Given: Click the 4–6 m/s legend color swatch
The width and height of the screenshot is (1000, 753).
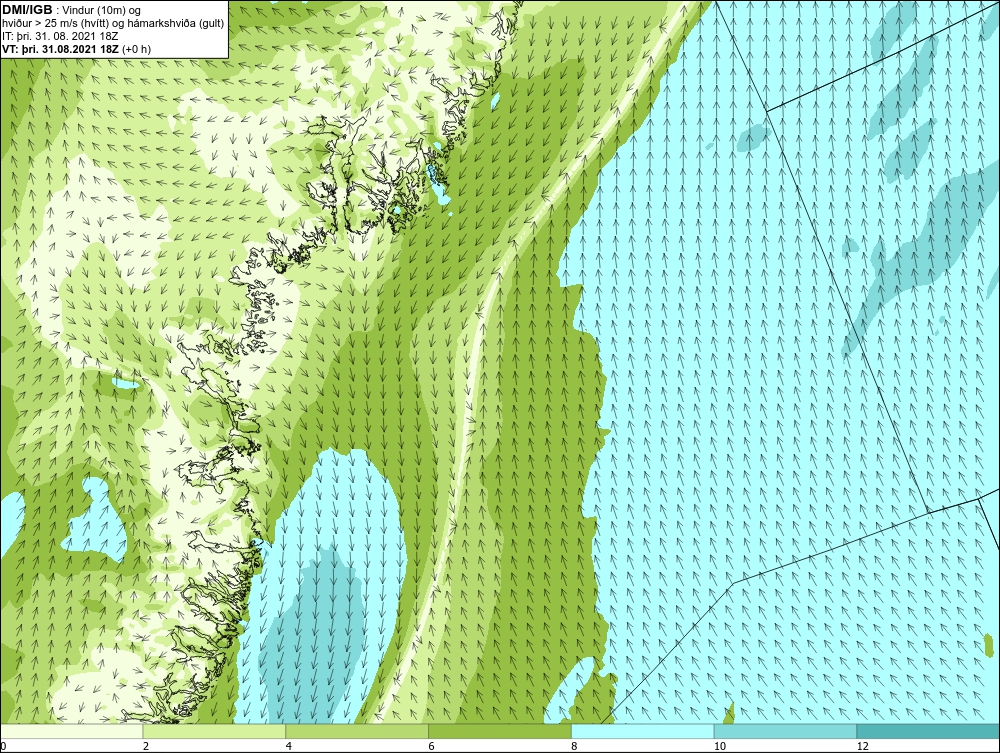Looking at the screenshot, I should click(357, 731).
